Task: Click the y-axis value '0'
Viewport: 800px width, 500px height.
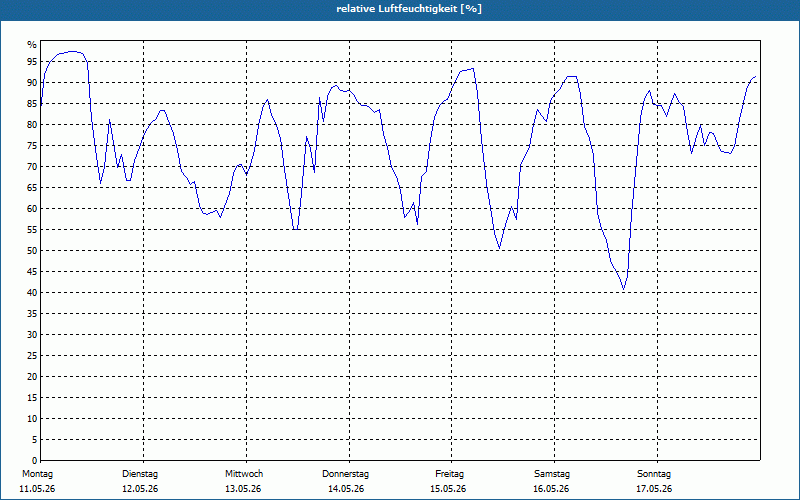Action: pos(34,461)
